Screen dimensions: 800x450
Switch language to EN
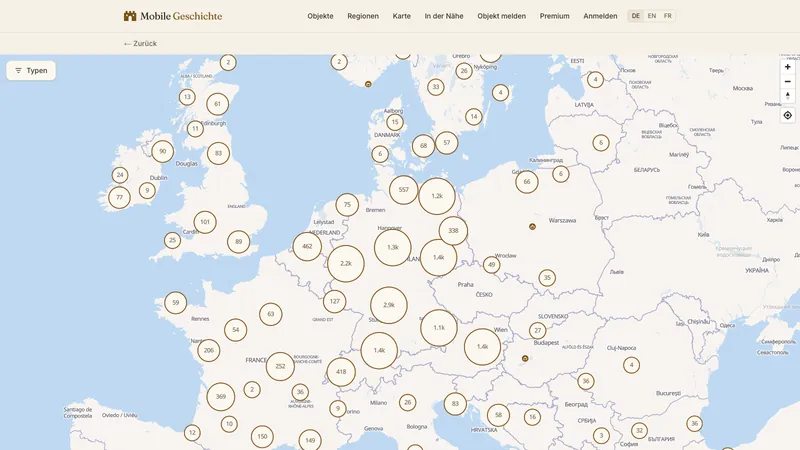pyautogui.click(x=652, y=16)
